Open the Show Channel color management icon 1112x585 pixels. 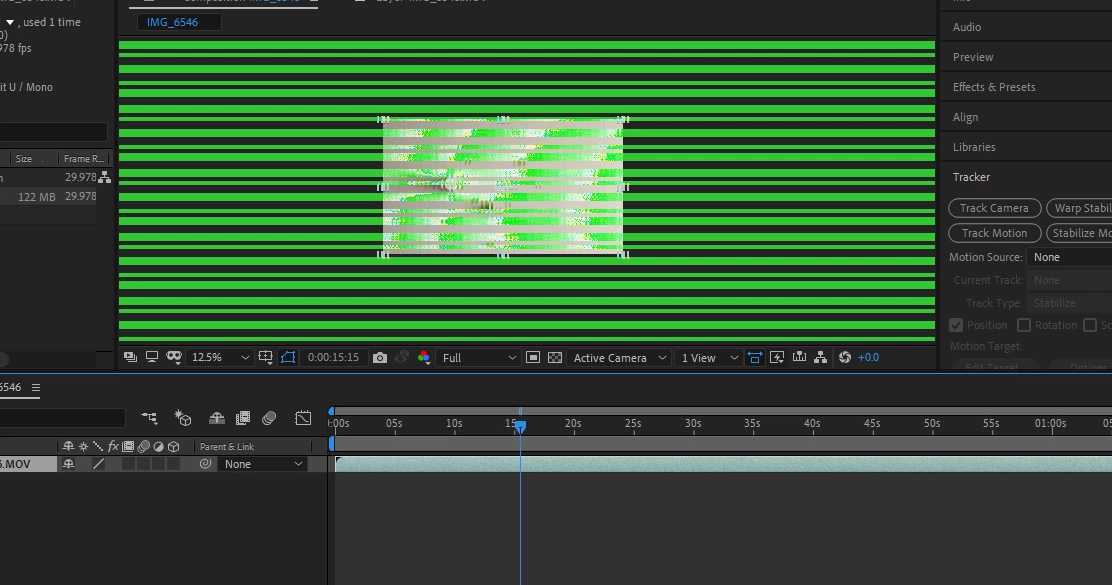click(424, 357)
